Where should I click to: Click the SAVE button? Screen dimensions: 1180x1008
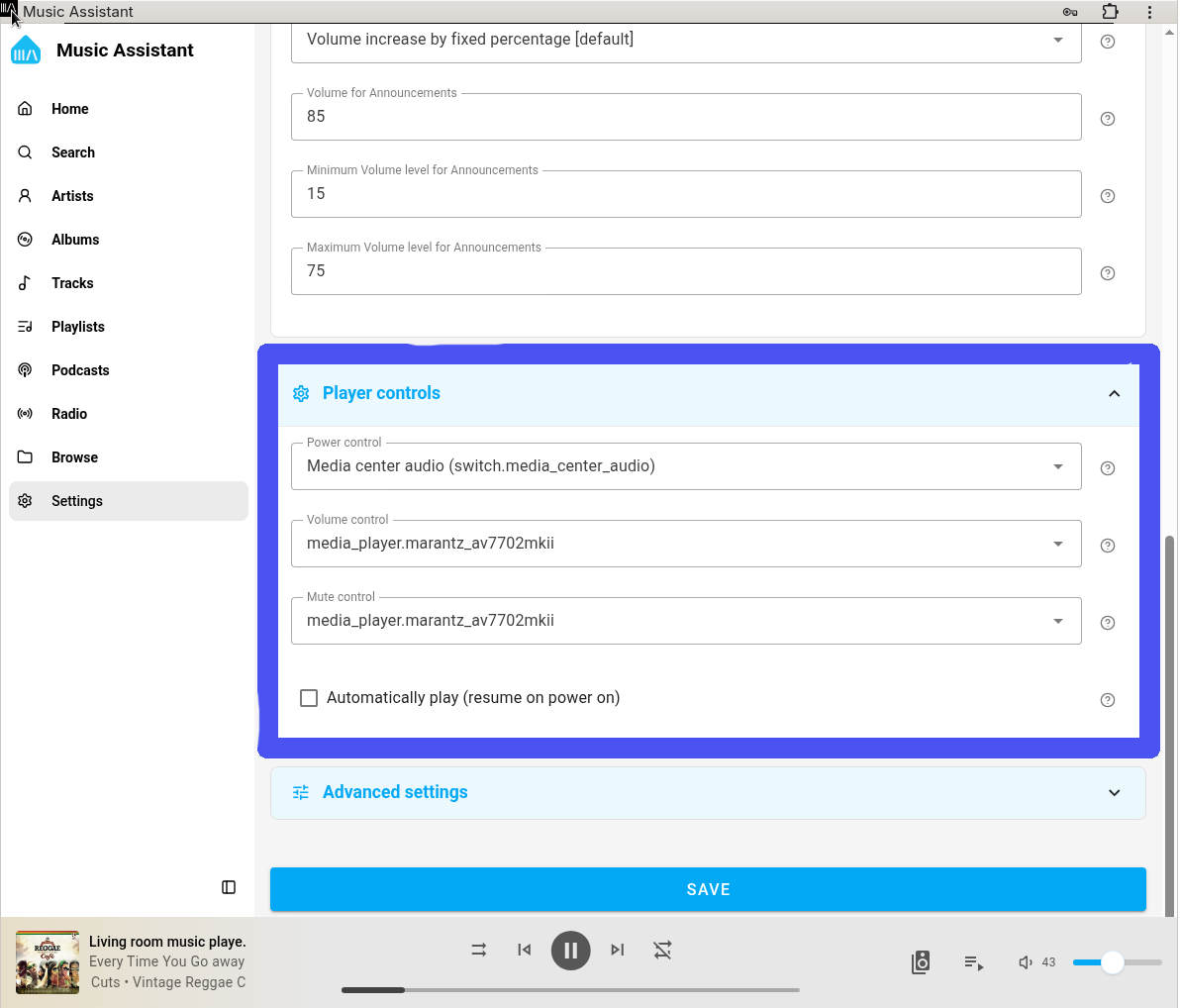click(707, 889)
